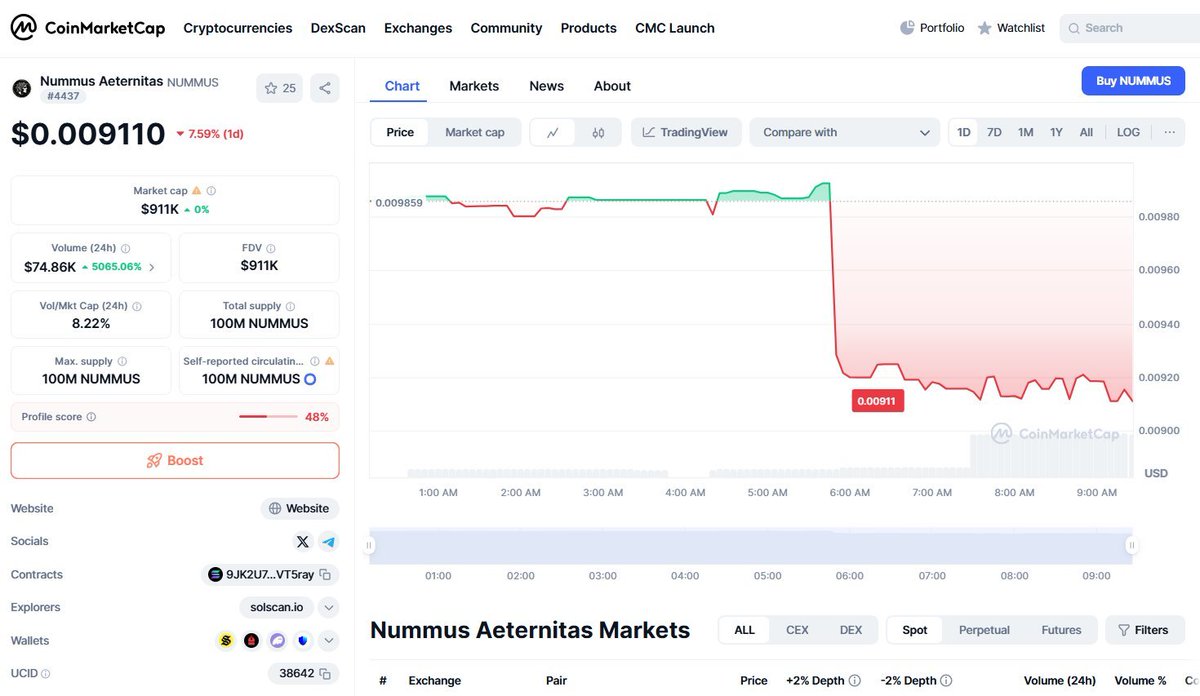Click the FDV info icon
Screen dimensions: 1200x696
click(x=271, y=248)
